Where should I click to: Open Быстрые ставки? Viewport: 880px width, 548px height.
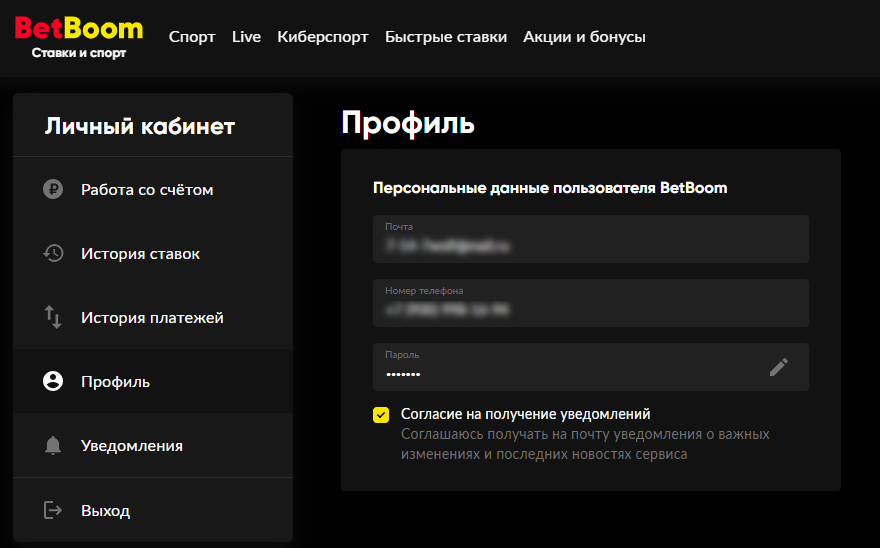[446, 36]
